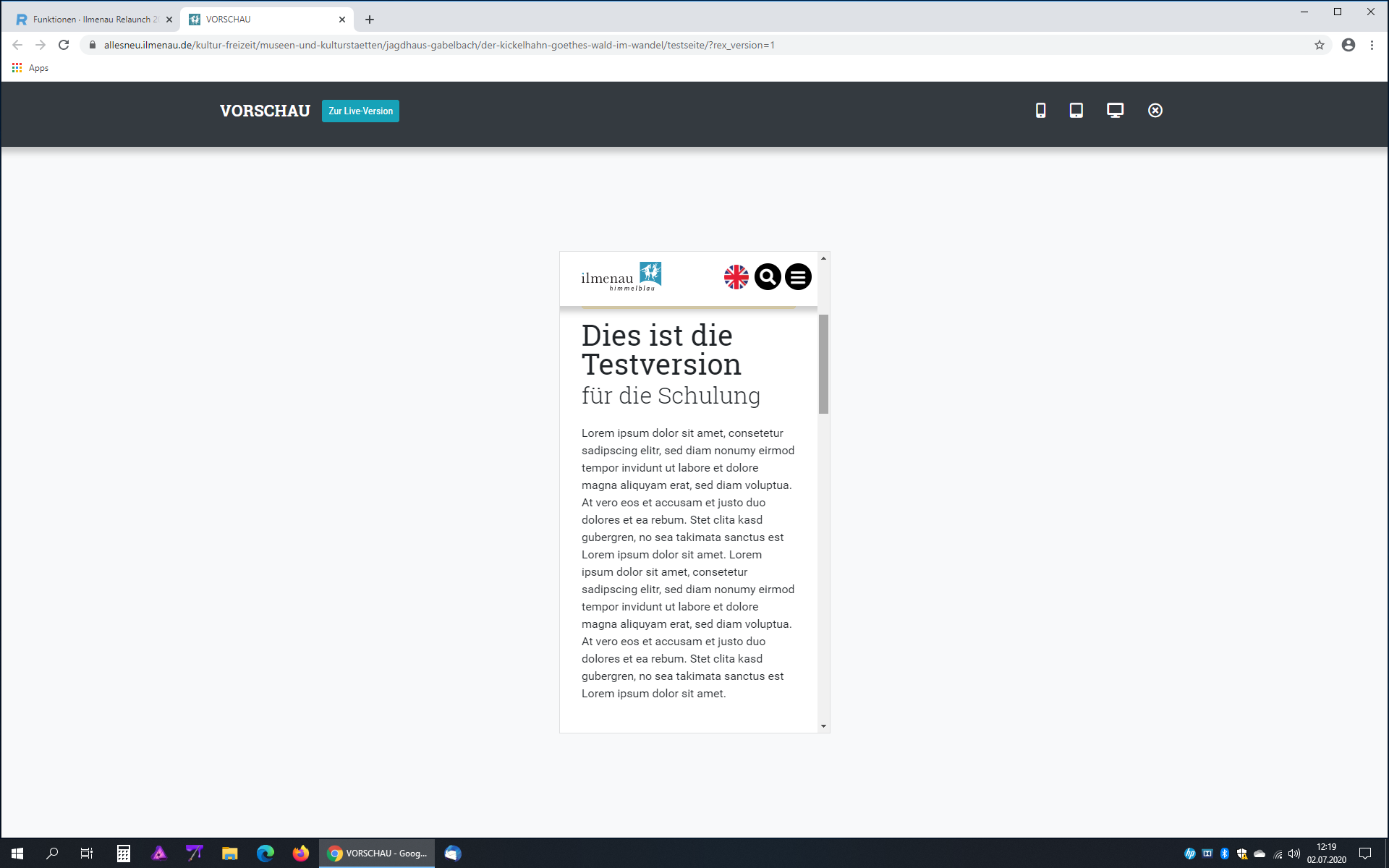Screen dimensions: 1389x868
Task: Click the ilmenau himmelblau logo
Action: point(621,276)
